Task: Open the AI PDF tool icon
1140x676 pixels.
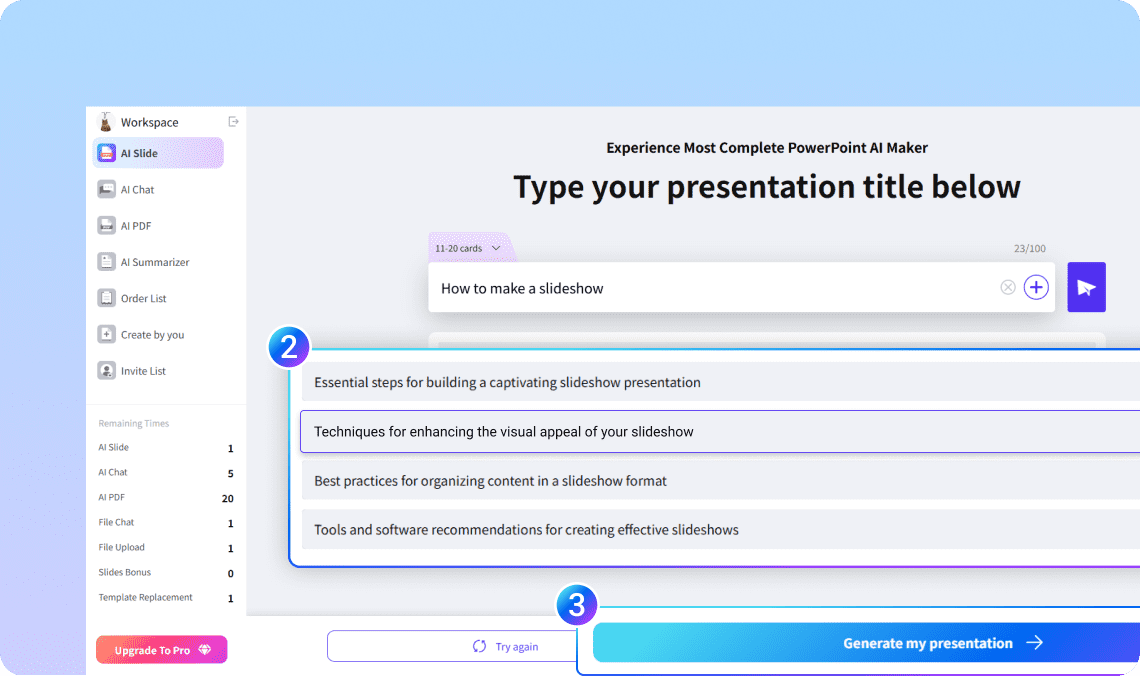Action: point(106,226)
